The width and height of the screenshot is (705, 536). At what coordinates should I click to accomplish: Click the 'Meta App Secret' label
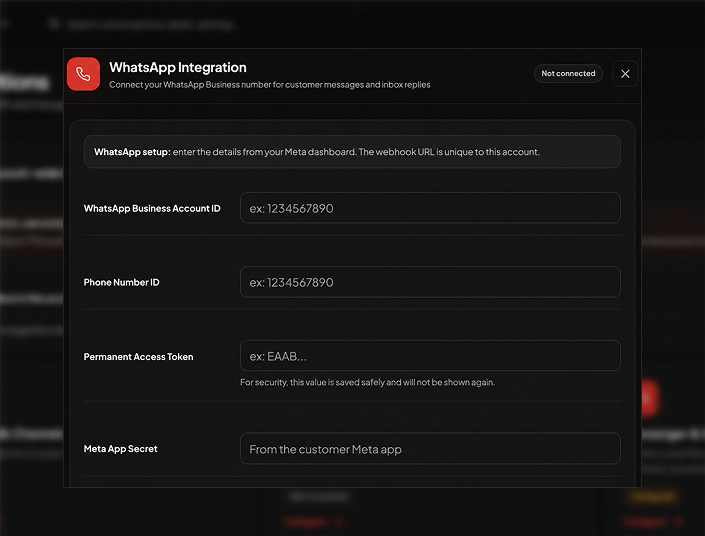pos(120,449)
